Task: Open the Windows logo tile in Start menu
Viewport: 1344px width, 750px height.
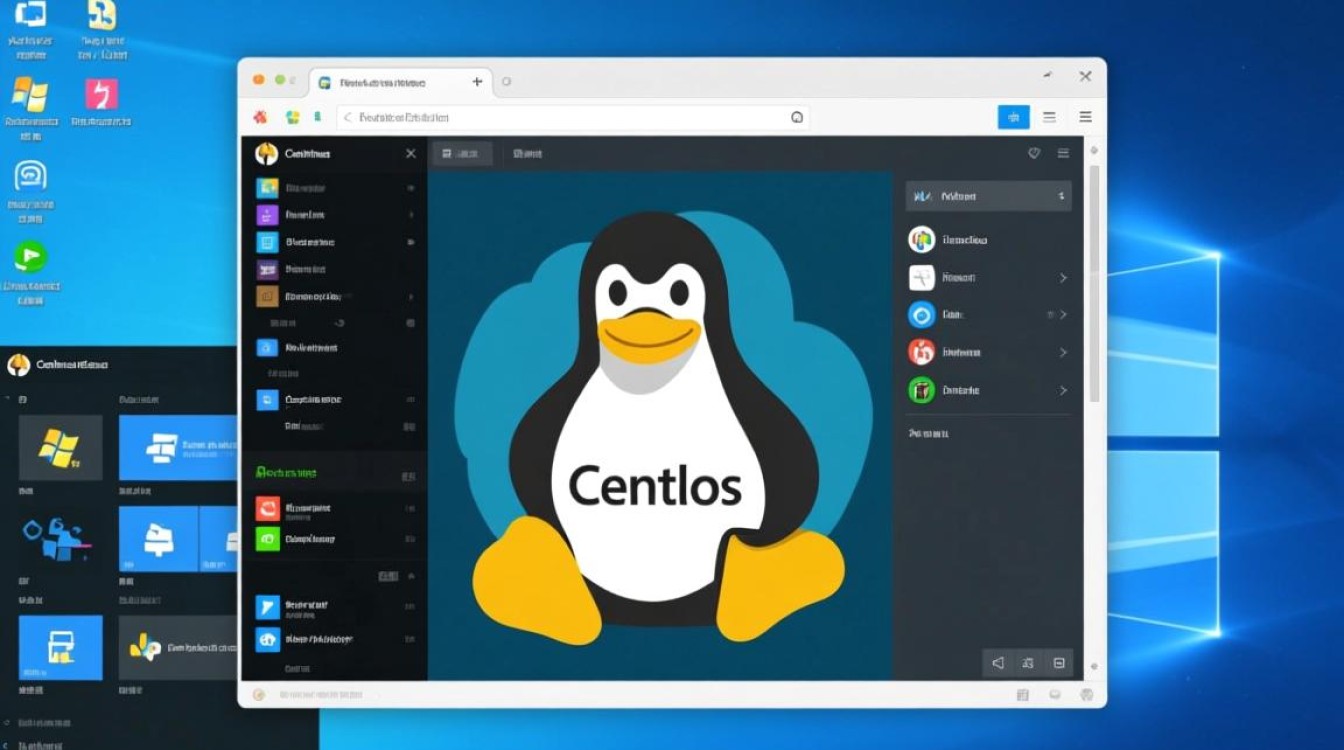Action: [60, 448]
